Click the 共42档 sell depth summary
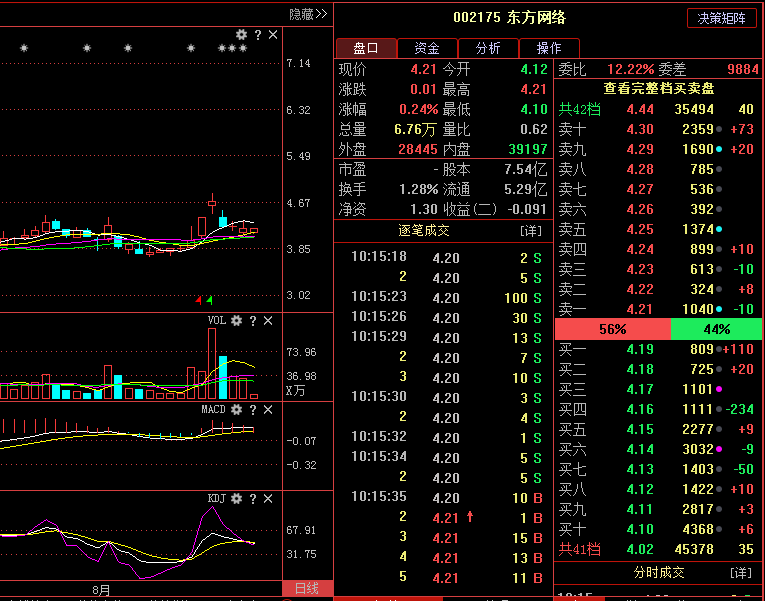This screenshot has height=601, width=765. (x=579, y=109)
